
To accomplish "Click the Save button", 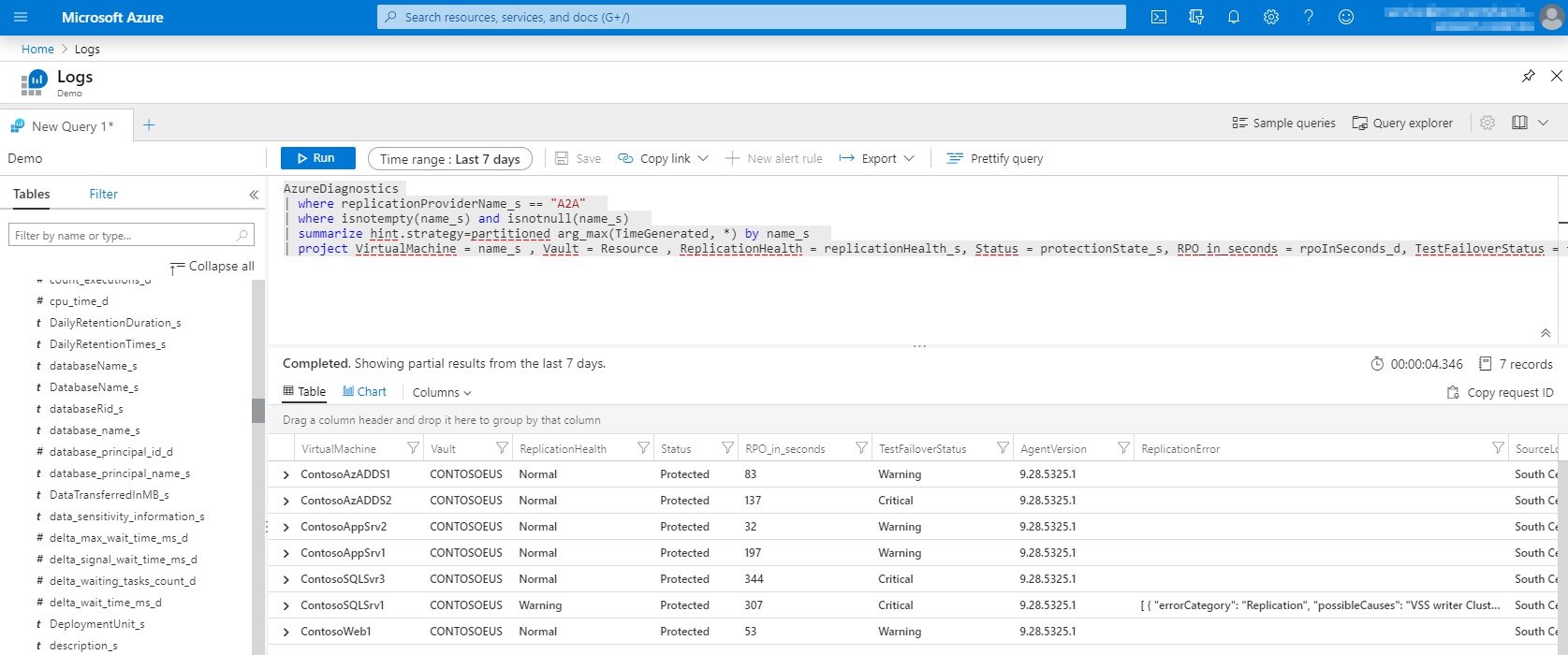I will coord(578,158).
